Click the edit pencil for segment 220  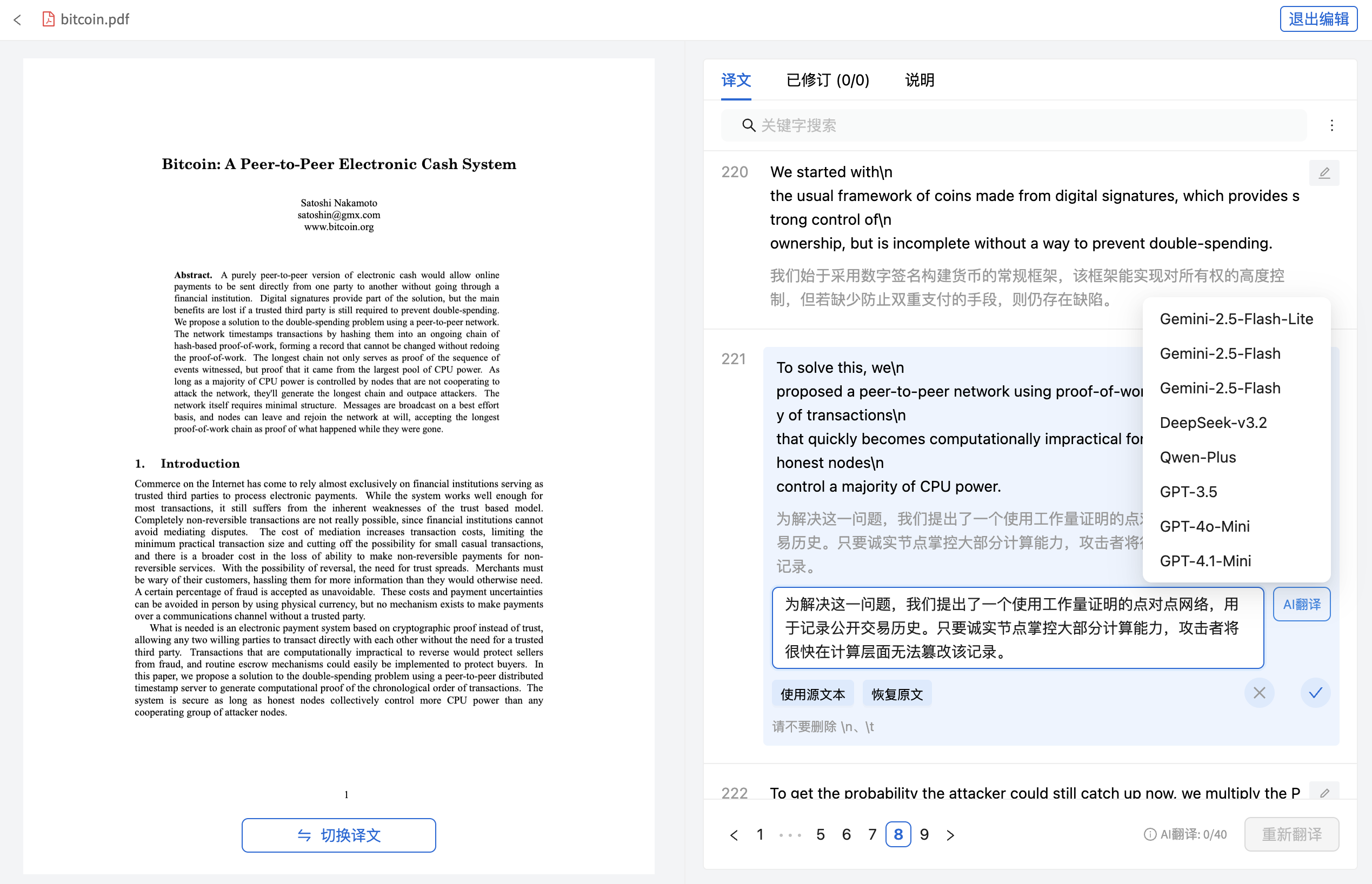[x=1324, y=173]
